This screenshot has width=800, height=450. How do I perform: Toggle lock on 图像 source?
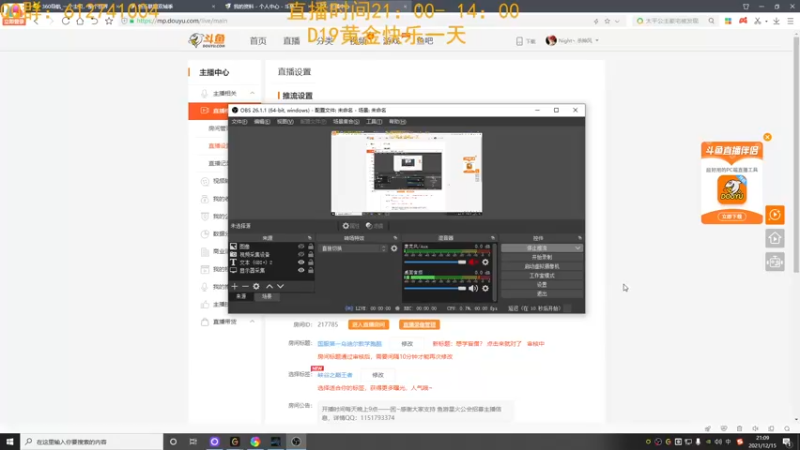(310, 246)
